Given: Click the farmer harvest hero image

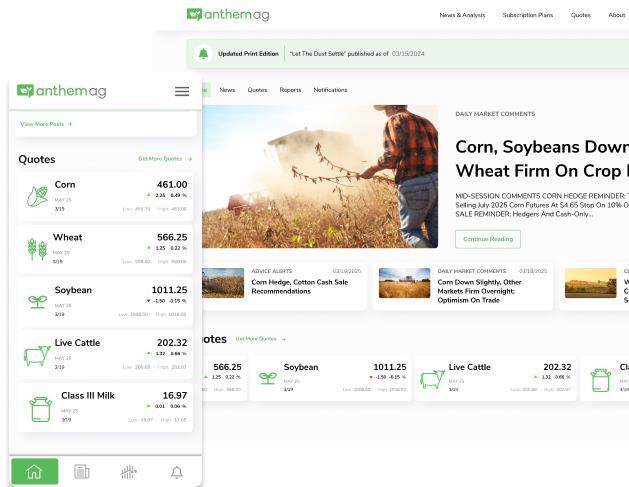Looking at the screenshot, I should [320, 177].
